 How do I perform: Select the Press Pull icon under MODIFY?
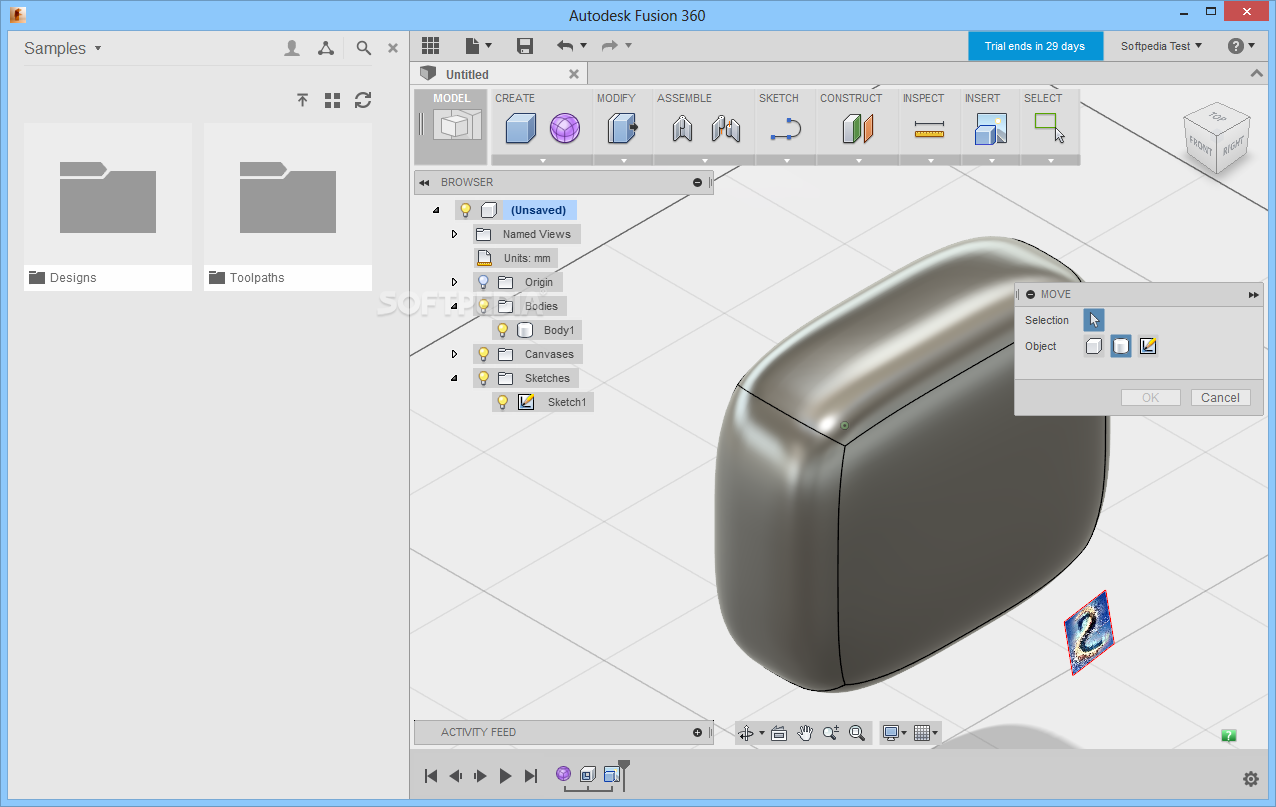623,128
